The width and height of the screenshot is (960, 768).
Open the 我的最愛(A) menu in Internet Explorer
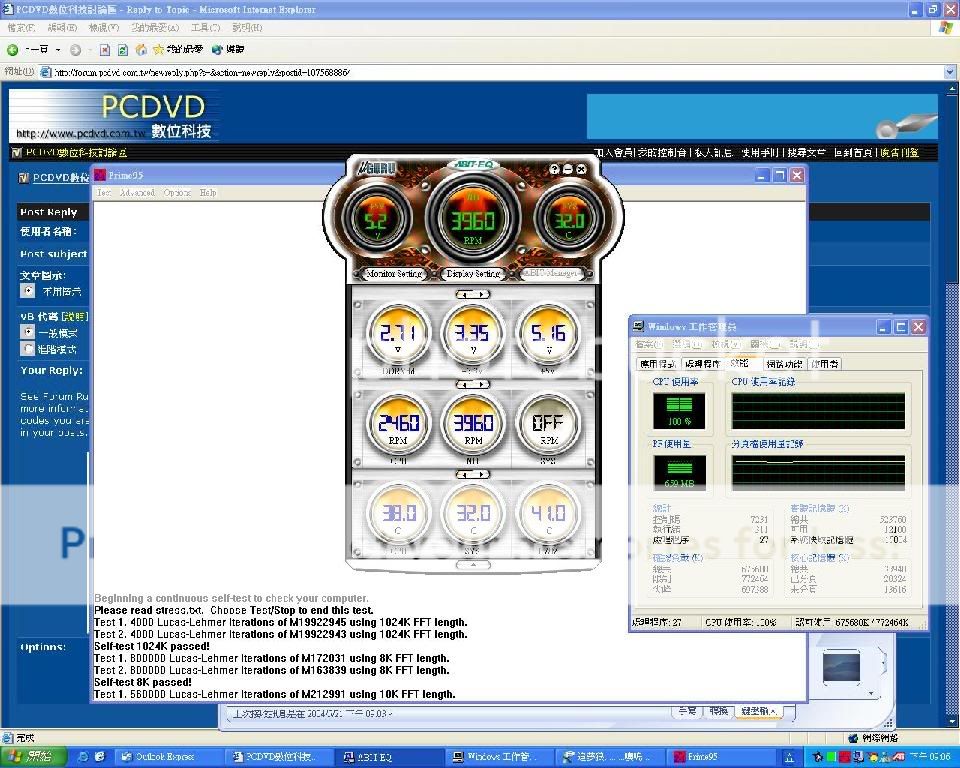(155, 28)
